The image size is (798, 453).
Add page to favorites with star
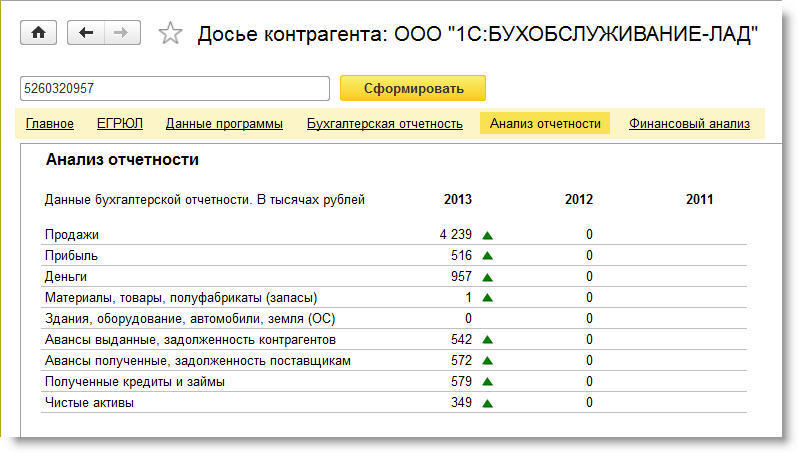point(171,34)
